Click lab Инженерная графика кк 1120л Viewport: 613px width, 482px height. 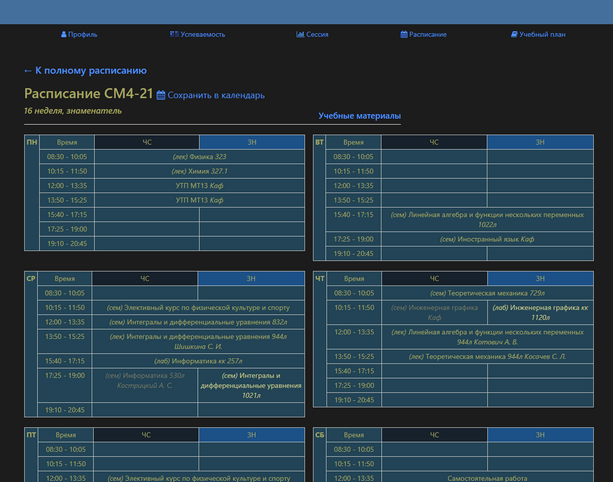click(x=540, y=312)
